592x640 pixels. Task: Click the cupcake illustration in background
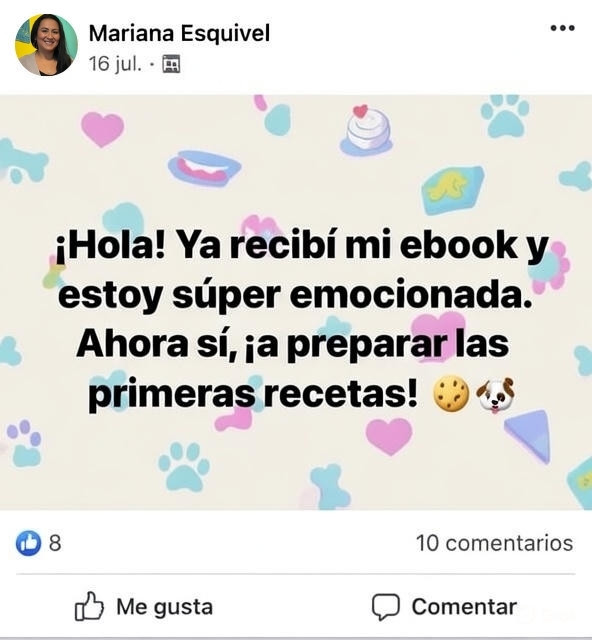coord(367,130)
